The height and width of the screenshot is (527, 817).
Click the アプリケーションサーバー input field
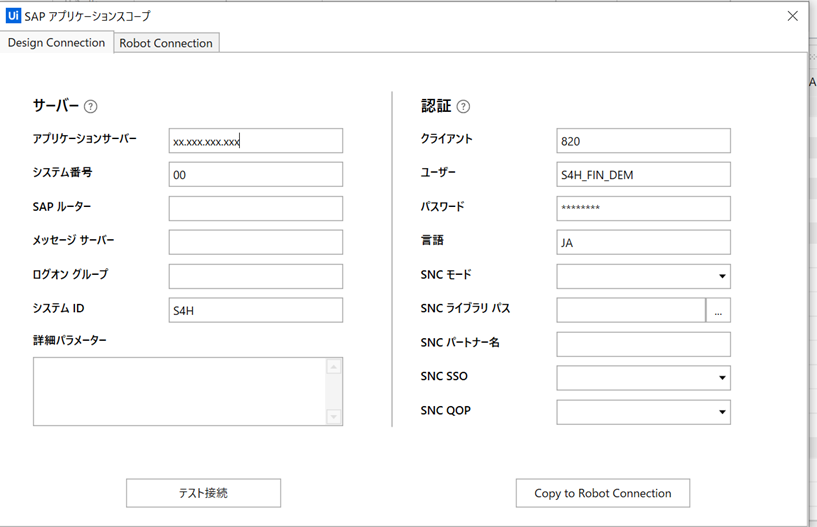(x=256, y=141)
